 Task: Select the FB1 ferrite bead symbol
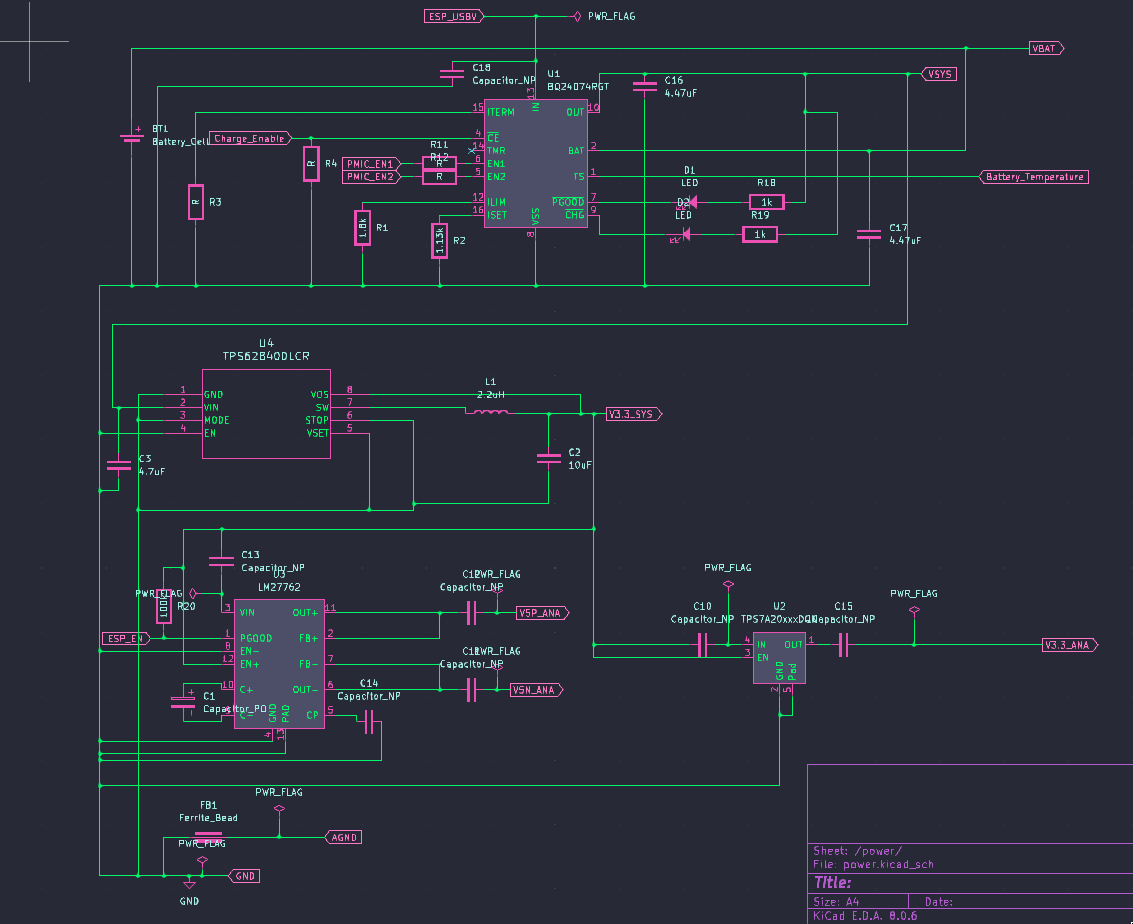(x=208, y=837)
